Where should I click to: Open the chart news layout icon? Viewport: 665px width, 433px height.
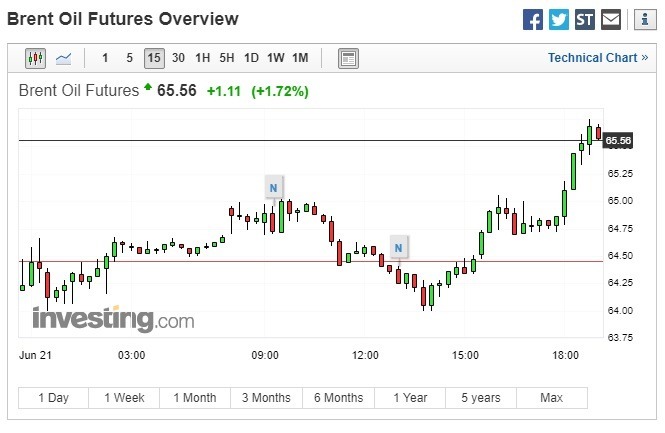[348, 58]
